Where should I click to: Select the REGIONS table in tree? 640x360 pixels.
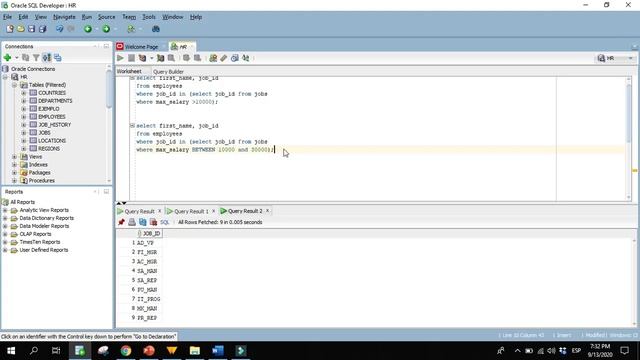(49, 149)
